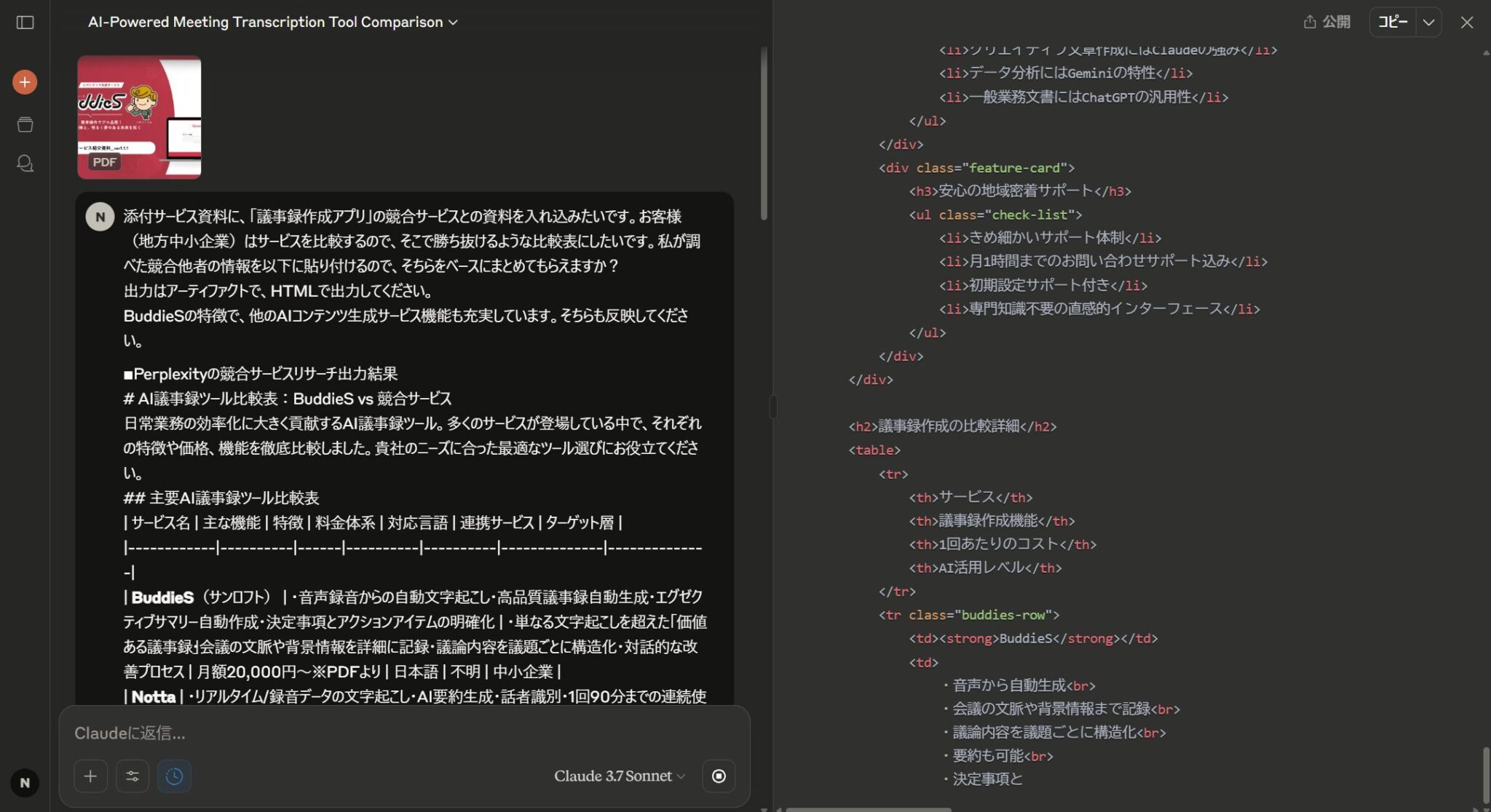Expand the chevron next to the copy button

click(x=1428, y=22)
